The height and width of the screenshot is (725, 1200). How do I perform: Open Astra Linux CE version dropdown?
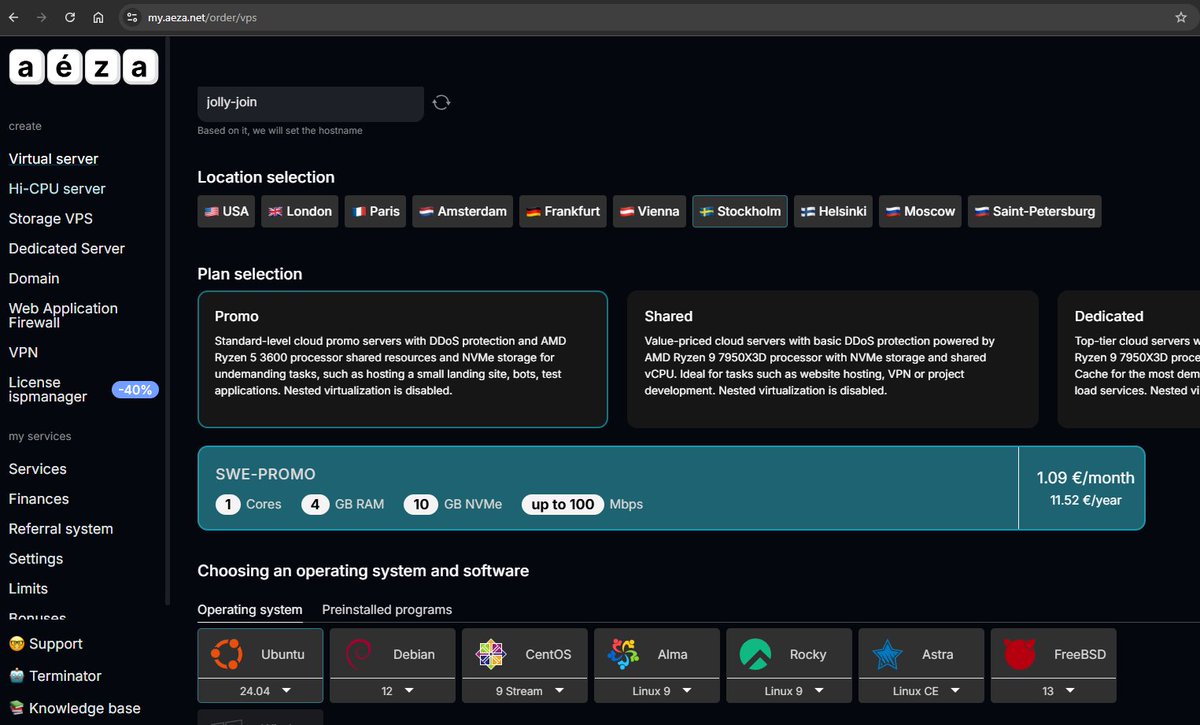point(920,690)
